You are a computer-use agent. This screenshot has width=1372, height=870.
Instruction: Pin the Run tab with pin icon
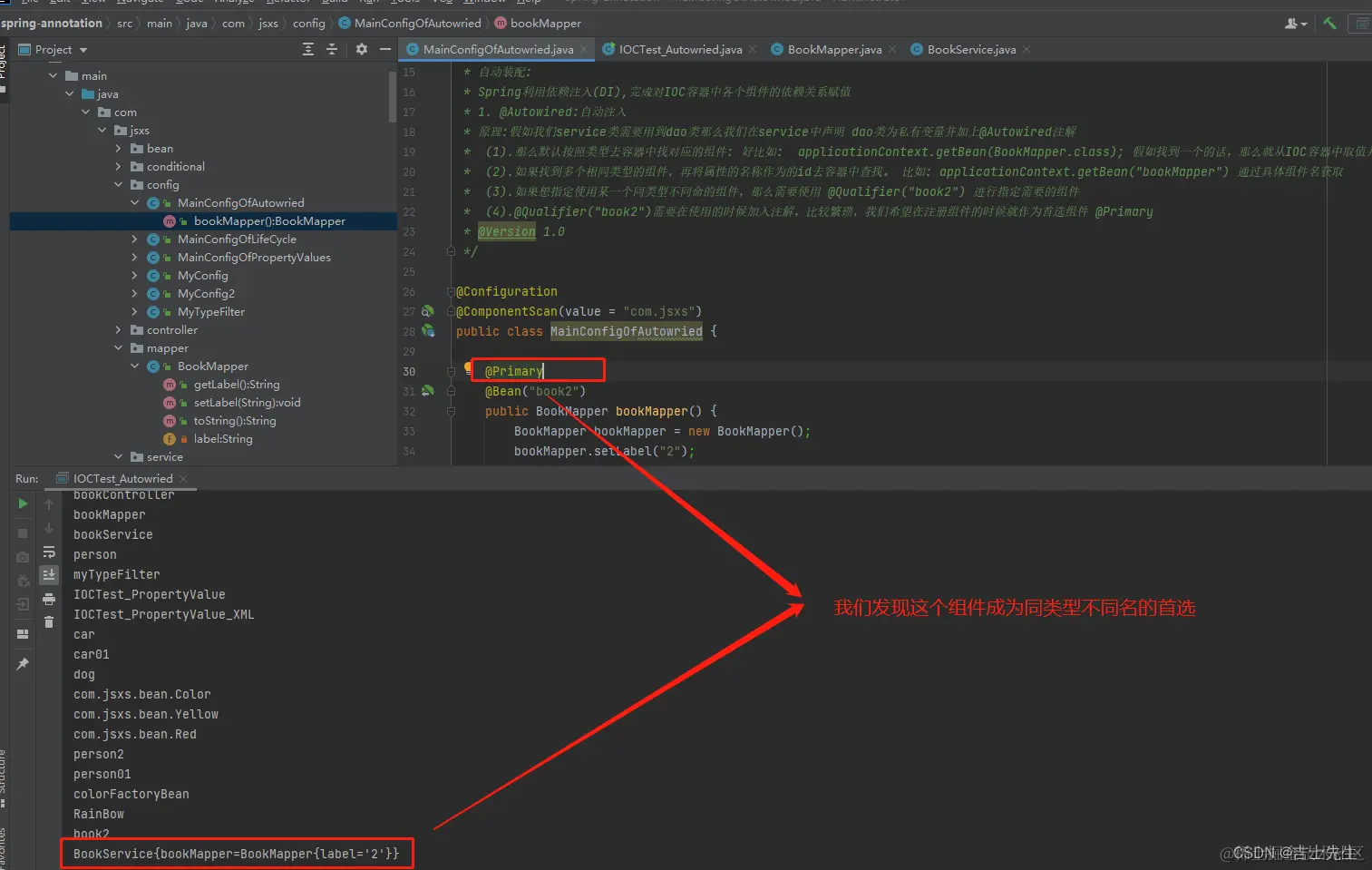(23, 664)
